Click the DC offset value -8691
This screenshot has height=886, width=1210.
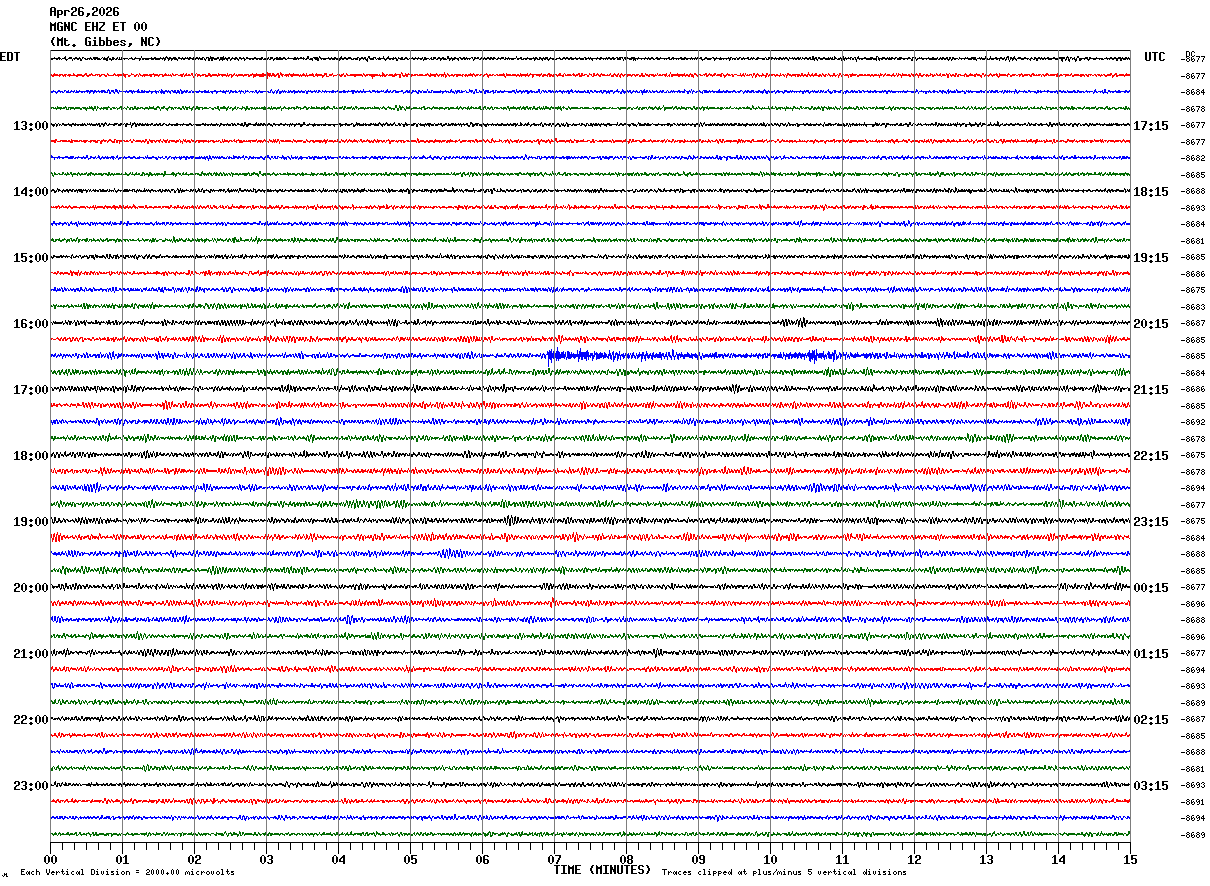[x=1194, y=802]
